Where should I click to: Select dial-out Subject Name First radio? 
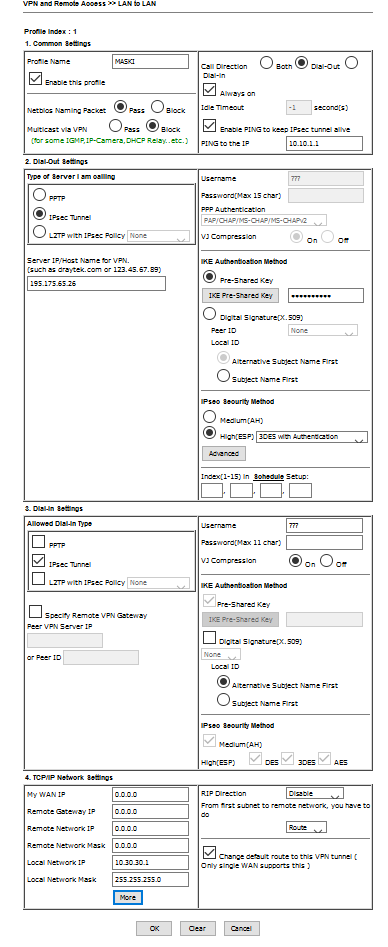coord(223,376)
